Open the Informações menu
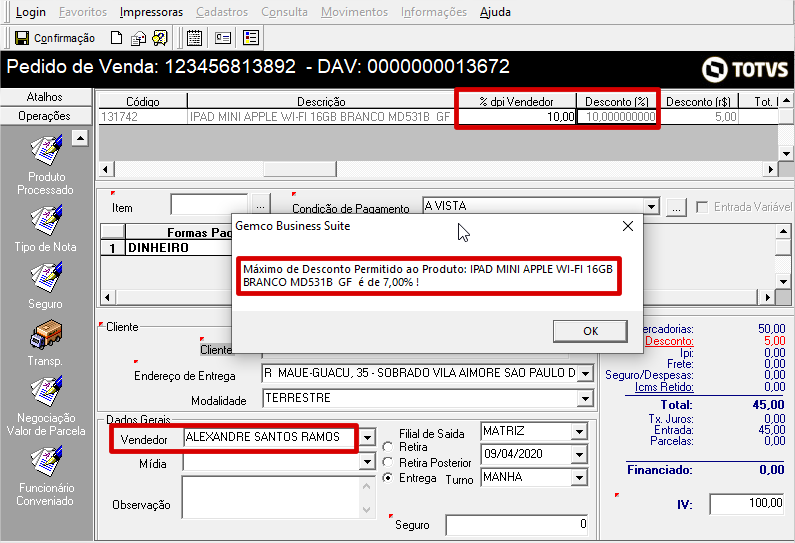This screenshot has width=795, height=543. click(433, 12)
